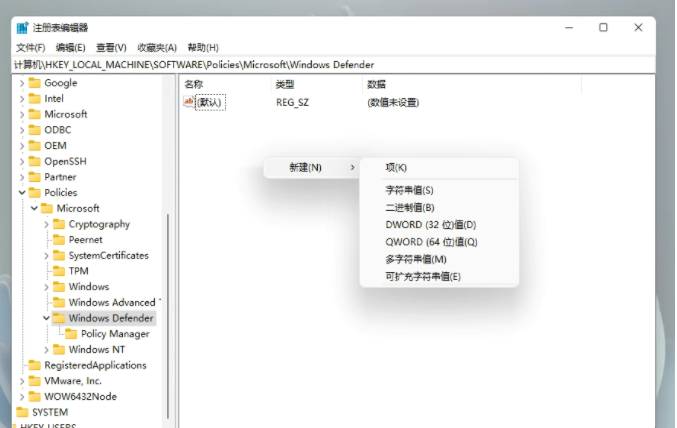Collapse the Windows Defender key

click(46, 318)
